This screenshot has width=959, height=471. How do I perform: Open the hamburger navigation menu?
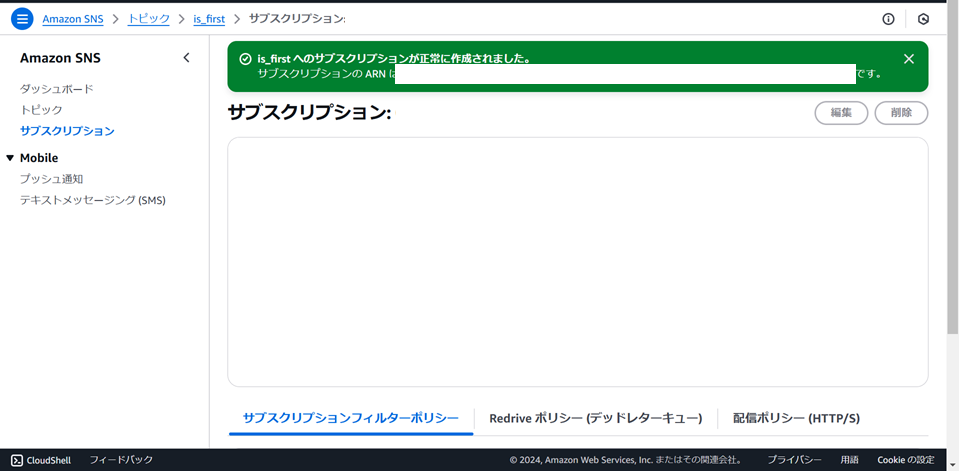tap(22, 19)
